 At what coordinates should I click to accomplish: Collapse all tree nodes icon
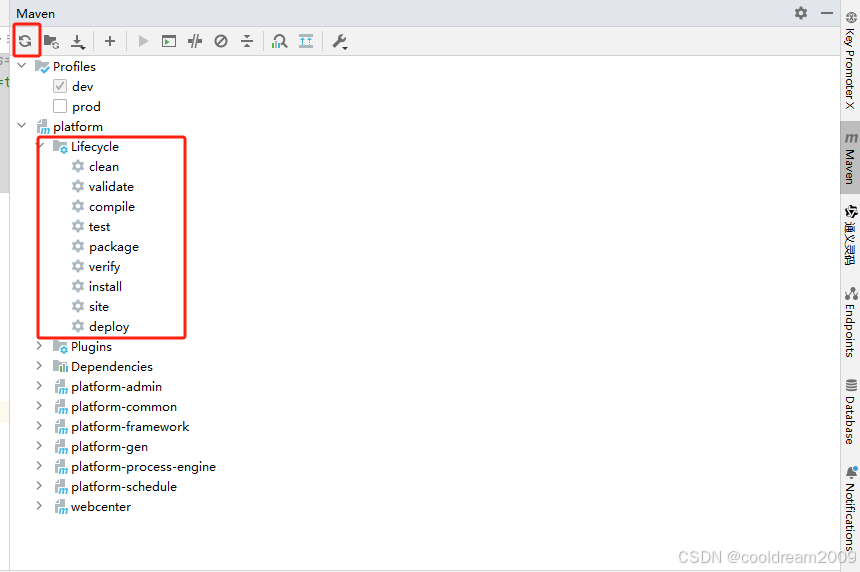[247, 41]
